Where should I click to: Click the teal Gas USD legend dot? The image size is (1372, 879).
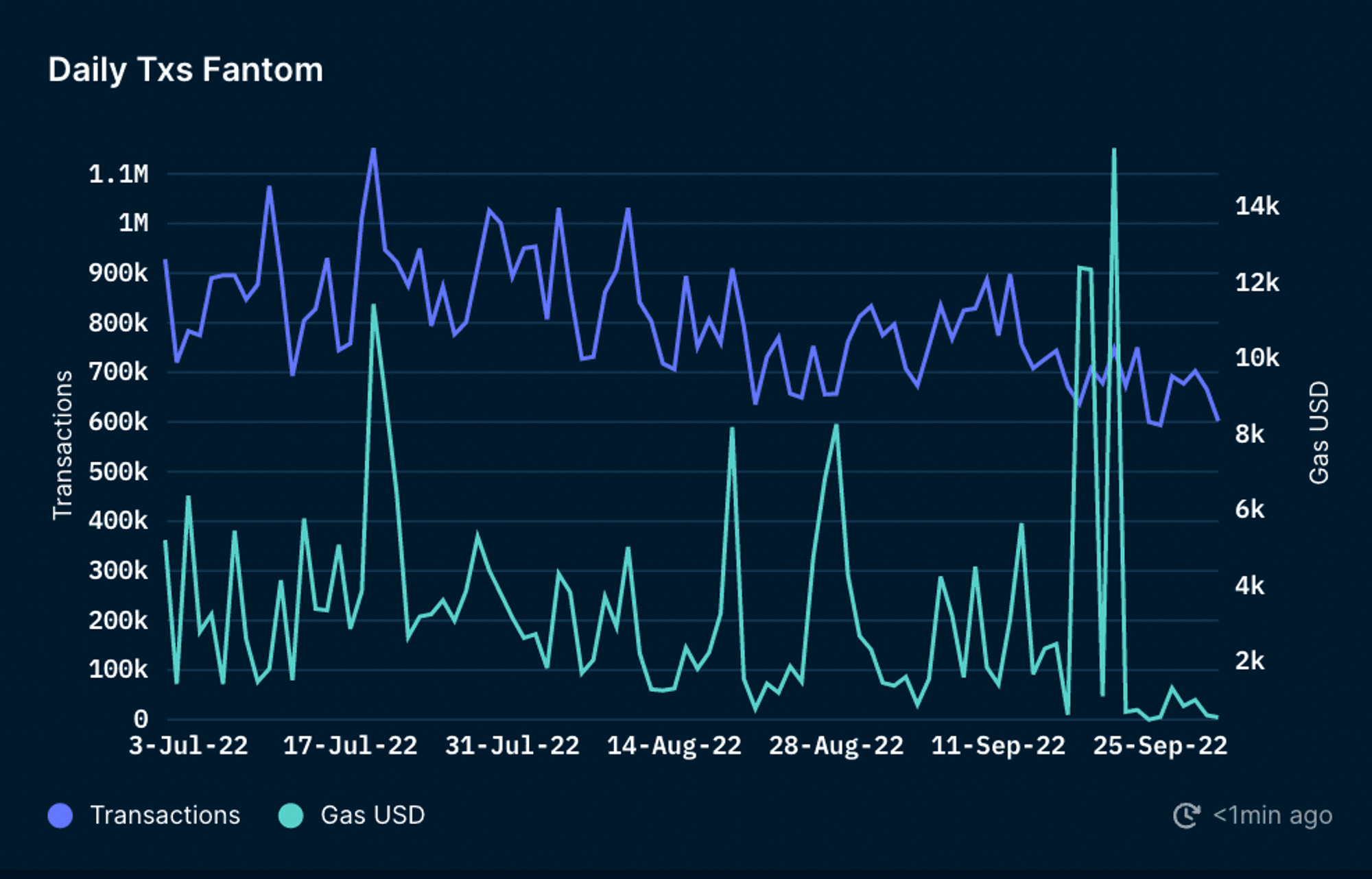tap(291, 815)
